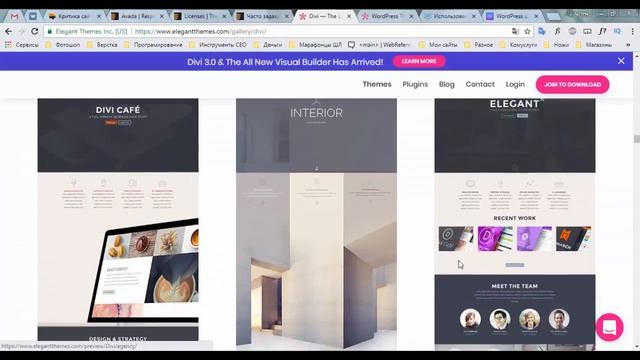Open the Contact page

tap(480, 84)
